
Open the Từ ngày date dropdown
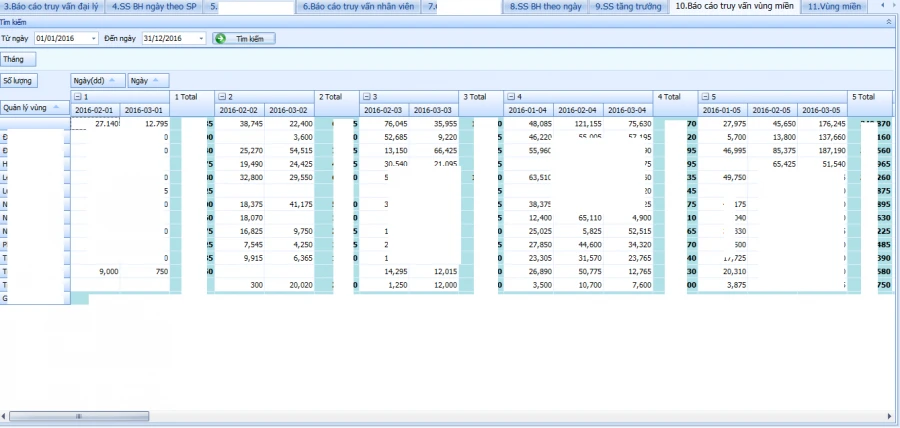coord(94,38)
